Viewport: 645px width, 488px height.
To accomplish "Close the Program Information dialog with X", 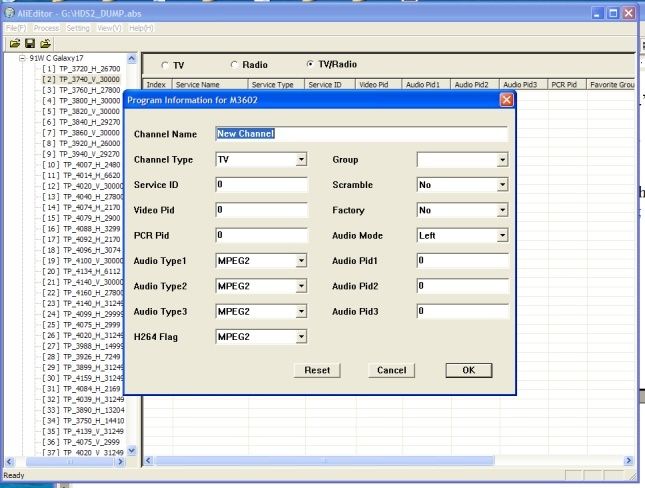I will [506, 100].
